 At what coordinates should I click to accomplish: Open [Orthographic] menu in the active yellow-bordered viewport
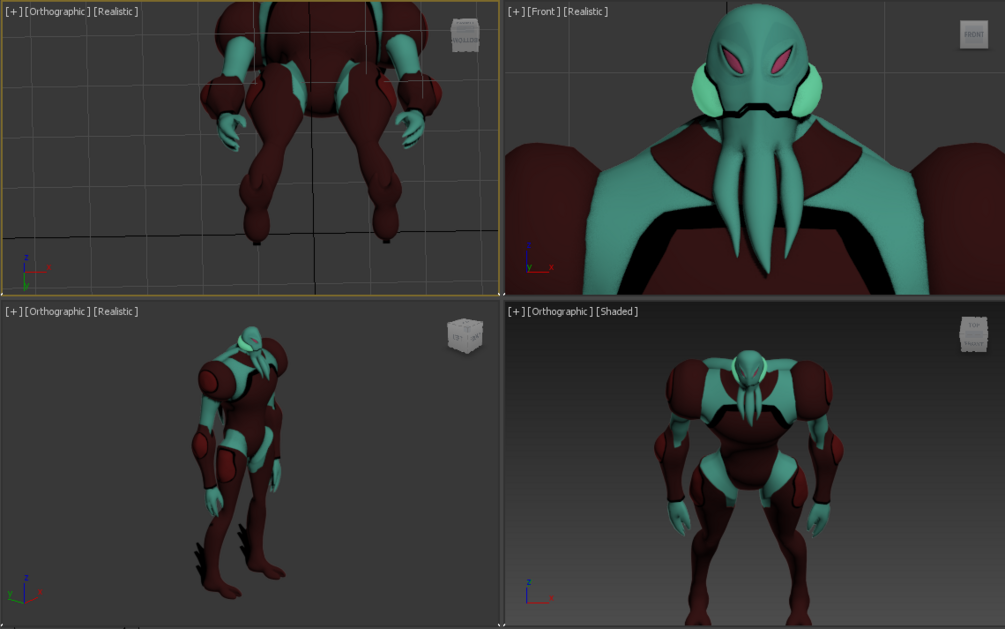coord(58,12)
